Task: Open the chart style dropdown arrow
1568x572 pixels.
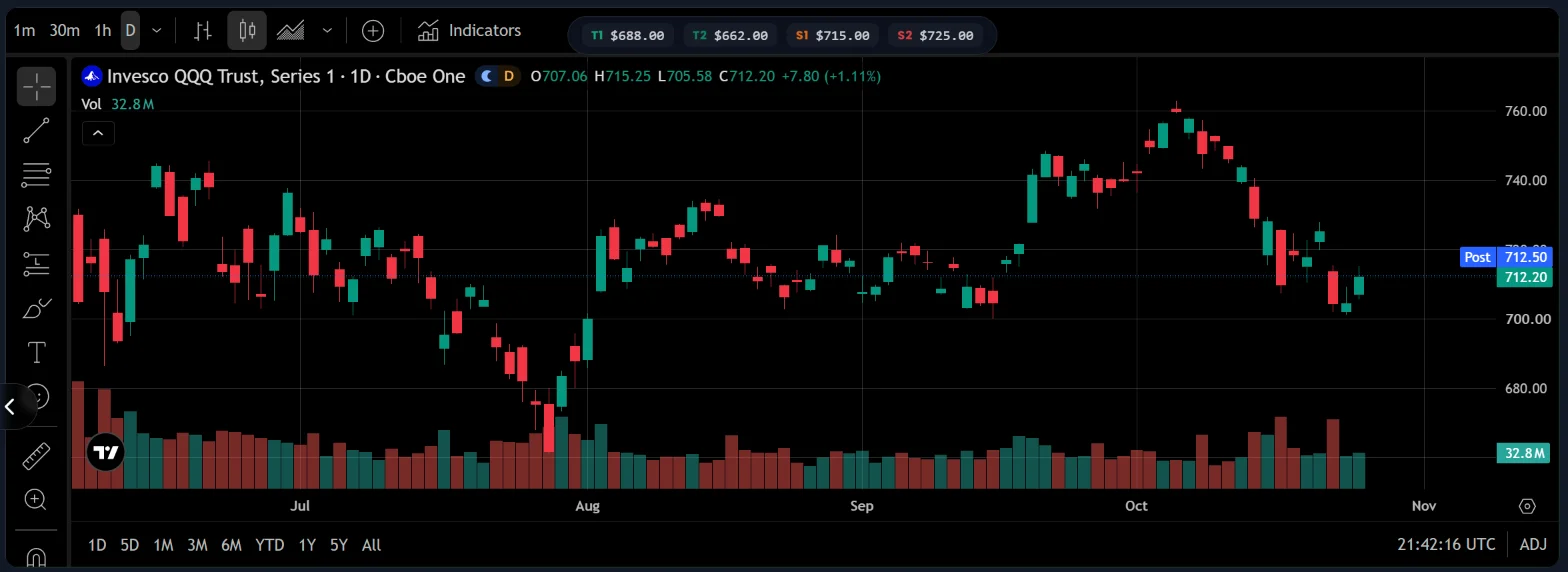Action: (327, 31)
